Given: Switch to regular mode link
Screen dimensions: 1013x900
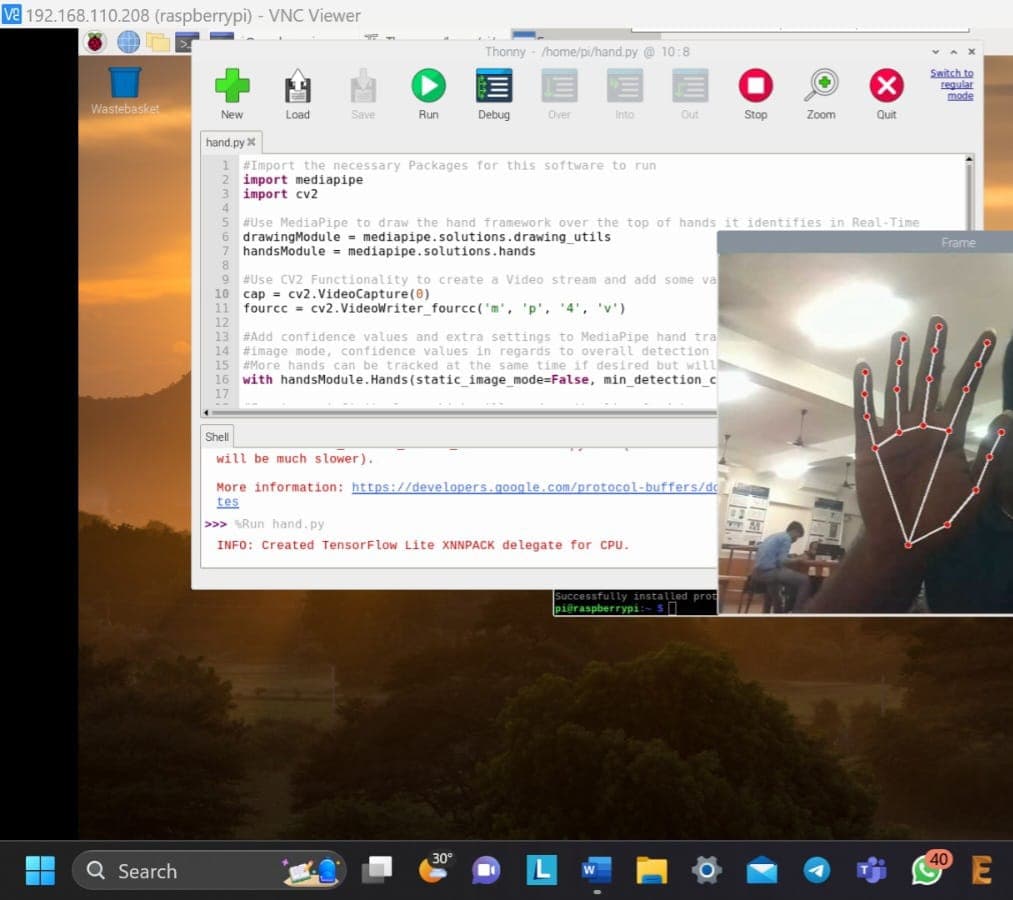Looking at the screenshot, I should tap(953, 85).
